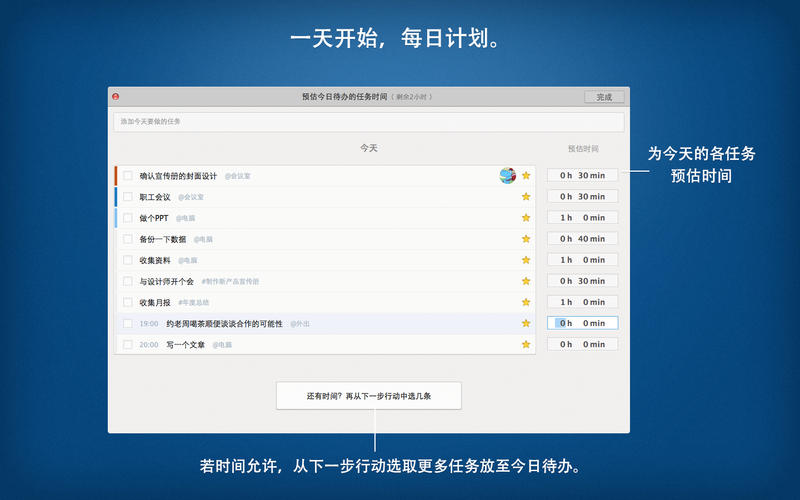Image resolution: width=800 pixels, height=500 pixels.
Task: Unstar the 备份一下数据 task
Action: (x=526, y=239)
